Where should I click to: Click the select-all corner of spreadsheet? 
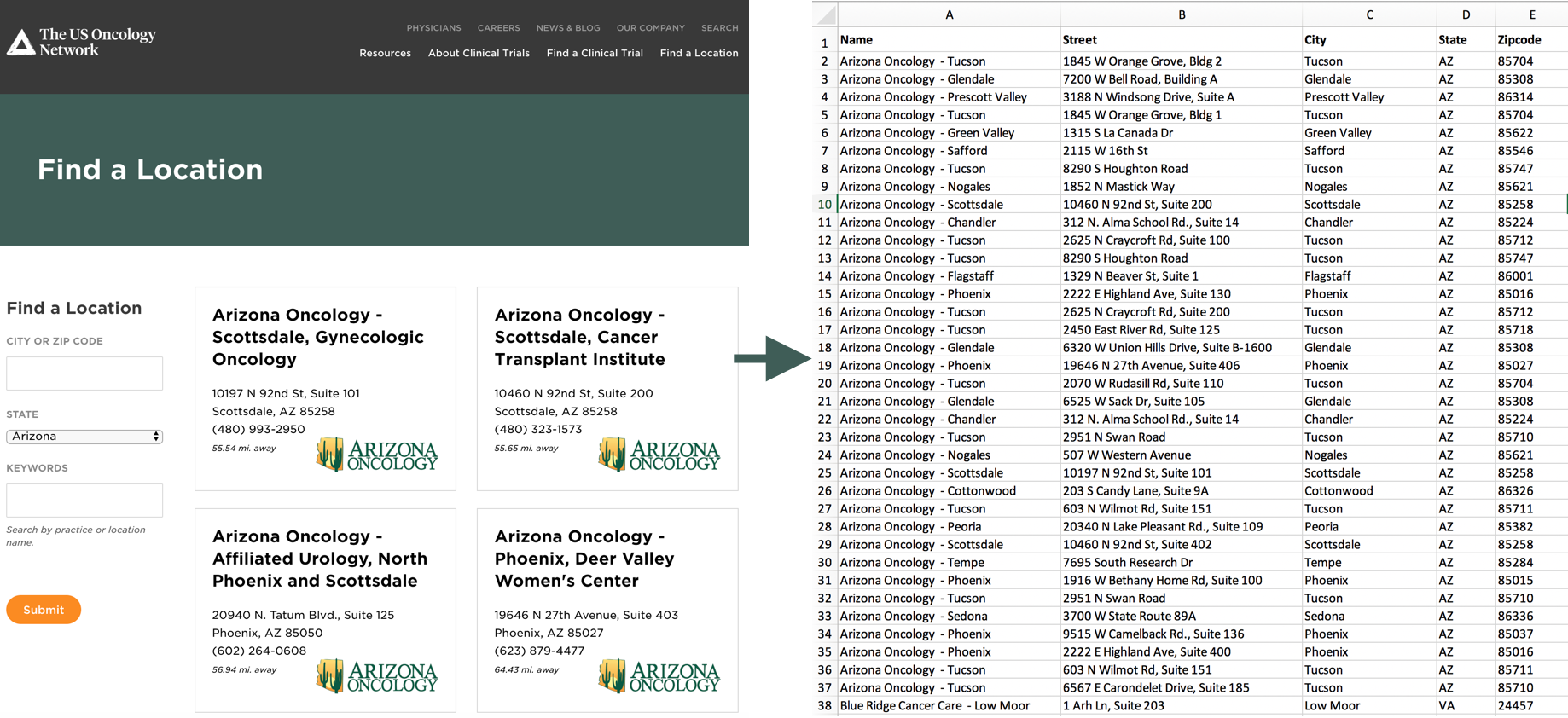click(825, 14)
